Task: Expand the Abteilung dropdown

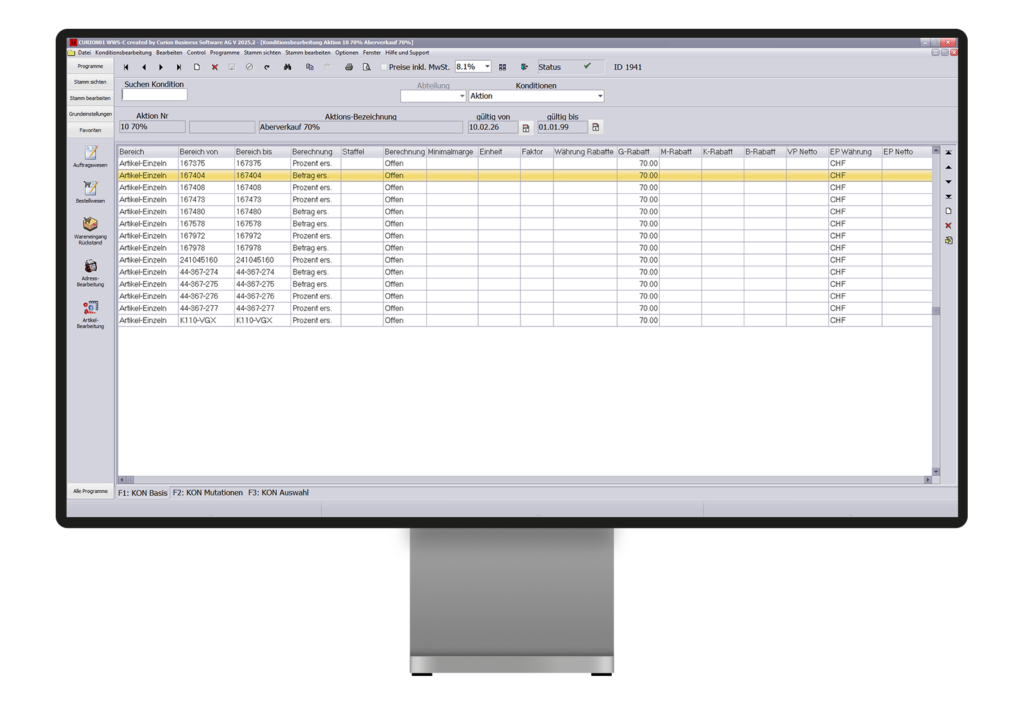Action: click(461, 97)
